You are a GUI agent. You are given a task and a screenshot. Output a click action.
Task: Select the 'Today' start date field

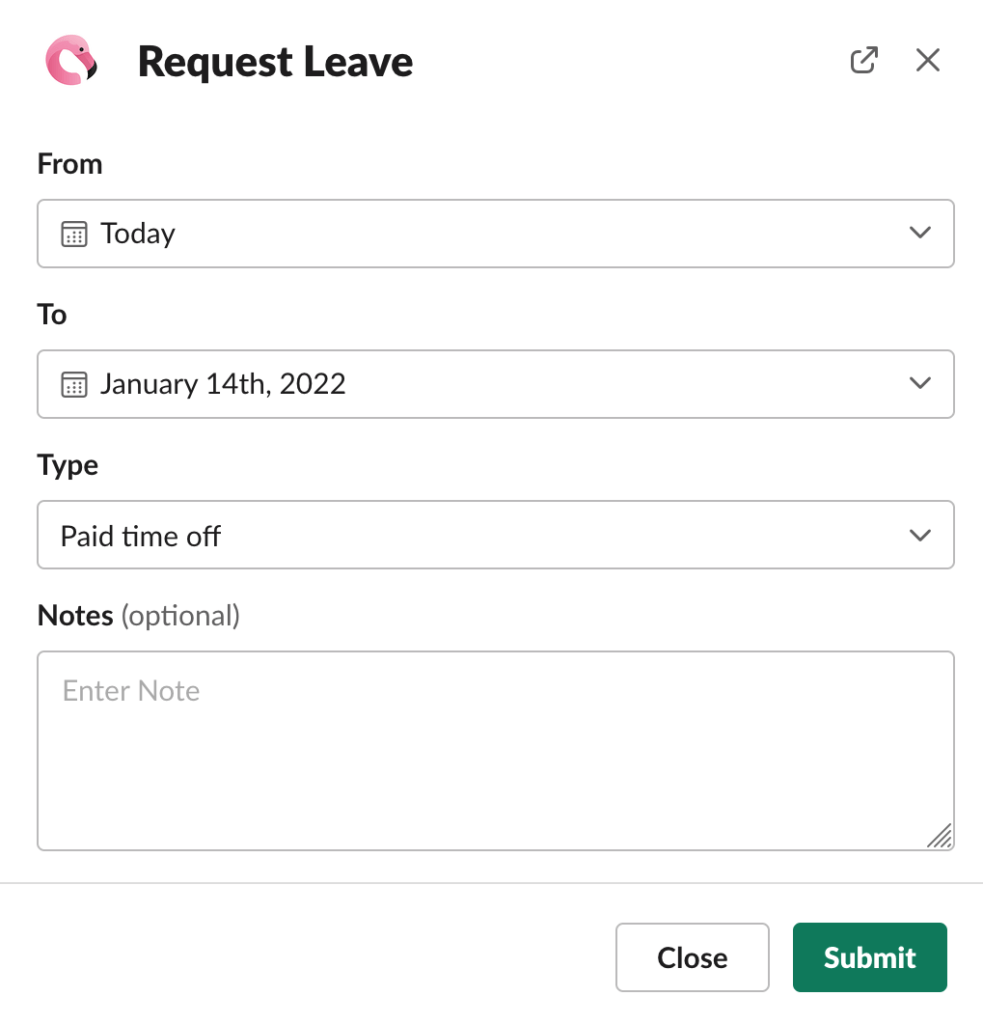[x=400, y=233]
